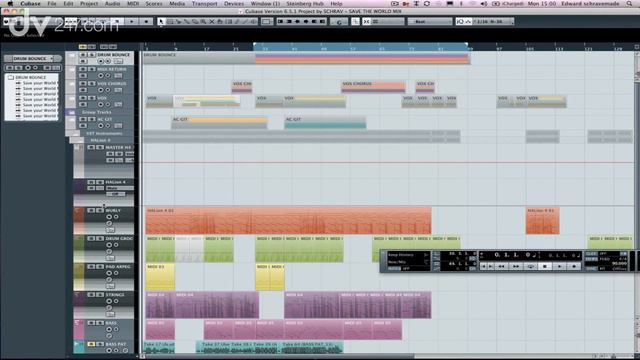Open the New/Mix MIDI record mode dropdown
640x360 pixels.
click(x=408, y=262)
